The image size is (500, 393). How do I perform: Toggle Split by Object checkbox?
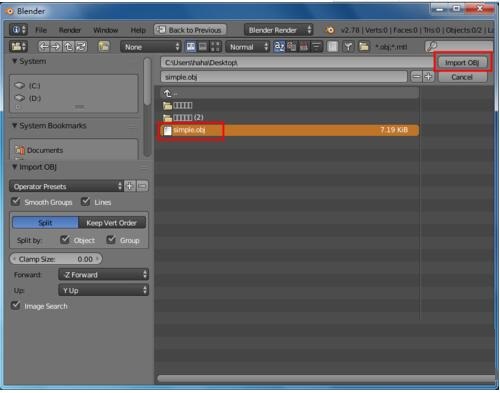point(65,240)
